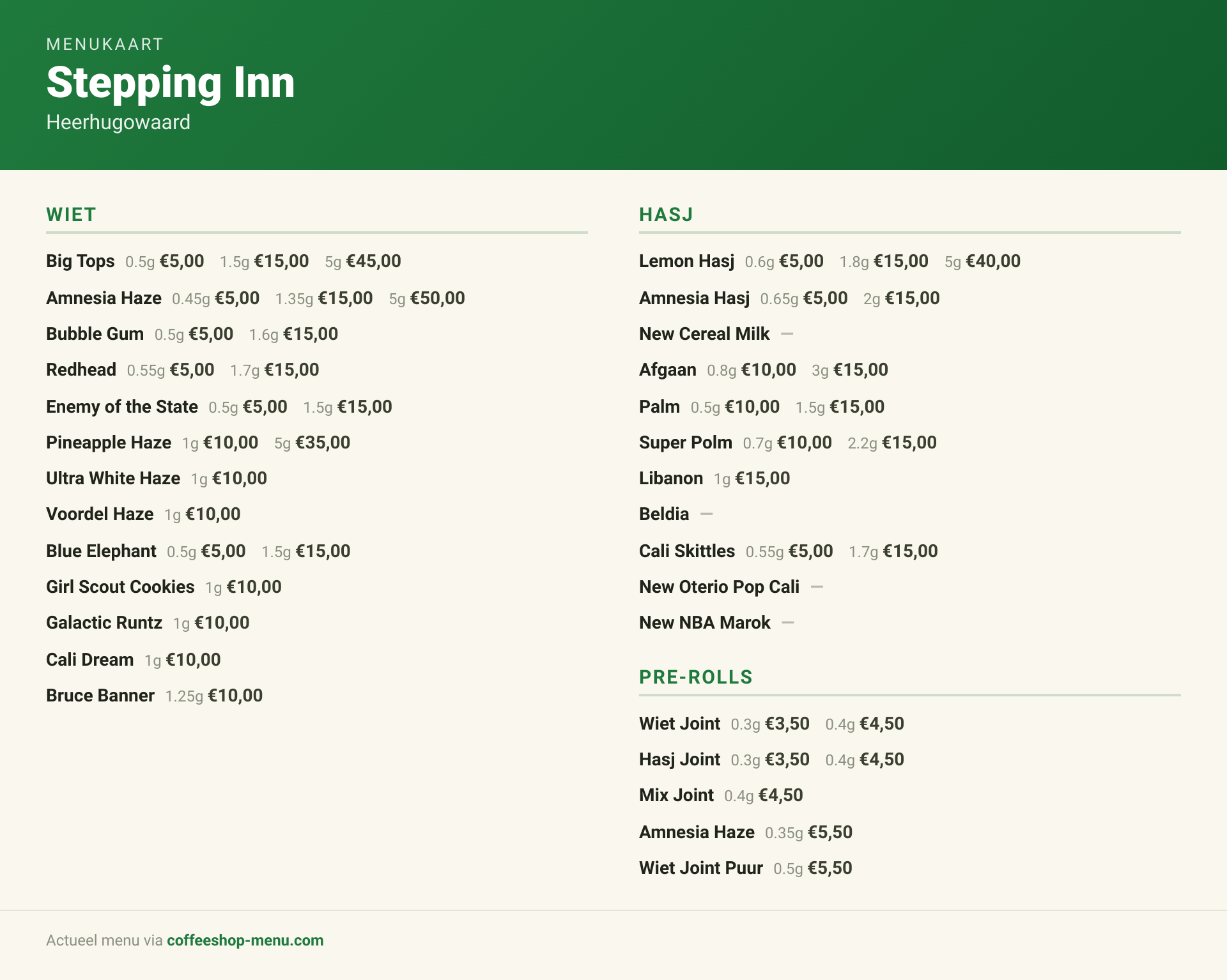Click Hasj Joint 0.3g €3,50 price
Screen dimensions: 1227x980
[770, 760]
